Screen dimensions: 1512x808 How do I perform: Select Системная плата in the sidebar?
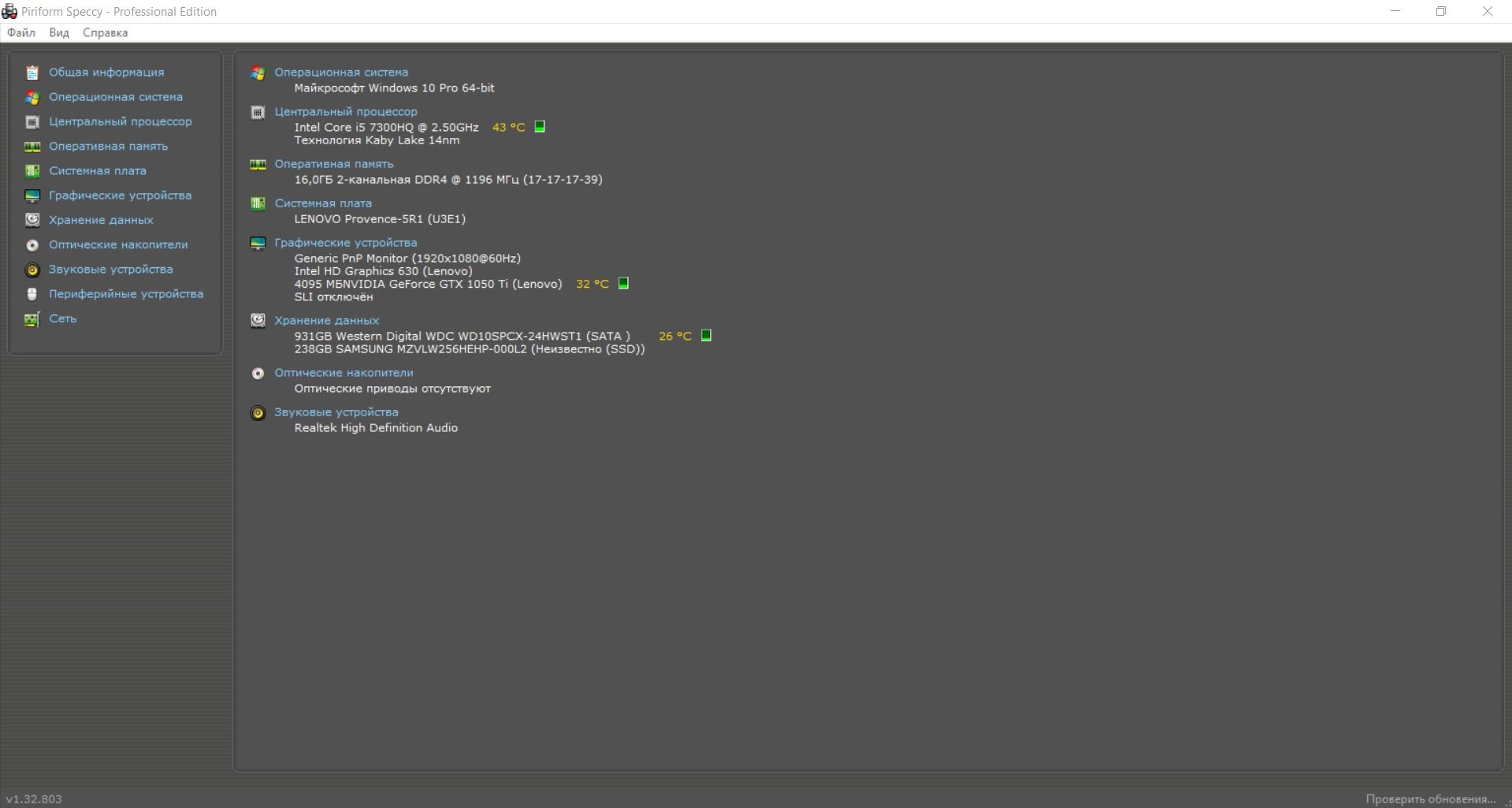click(98, 170)
